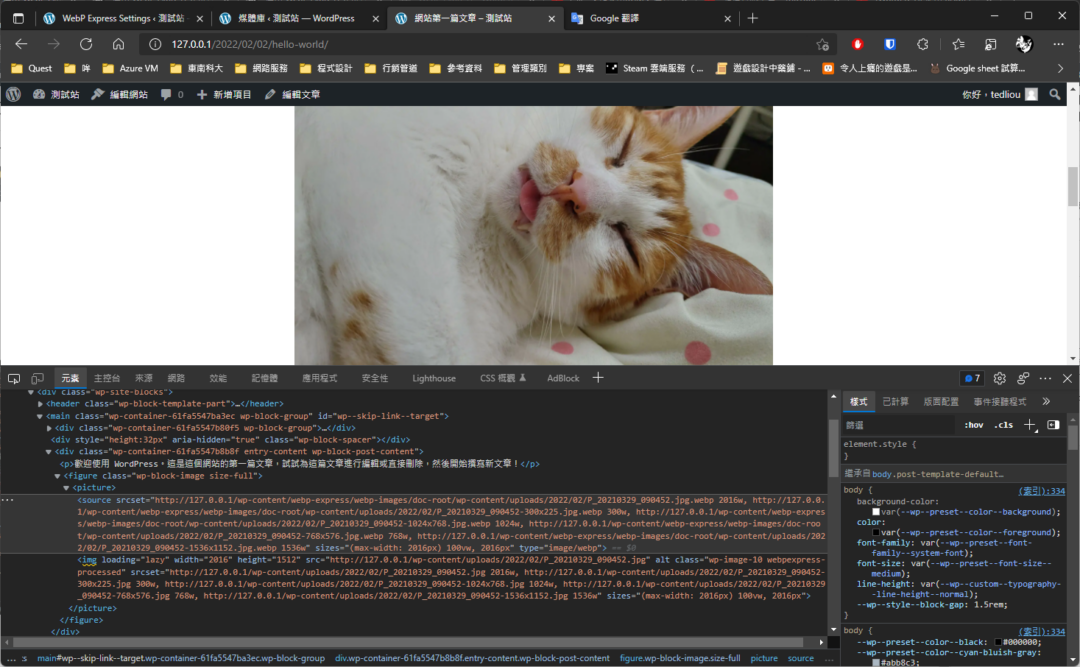Open the 已計算 styles tab
This screenshot has width=1080, height=667.
(x=895, y=402)
